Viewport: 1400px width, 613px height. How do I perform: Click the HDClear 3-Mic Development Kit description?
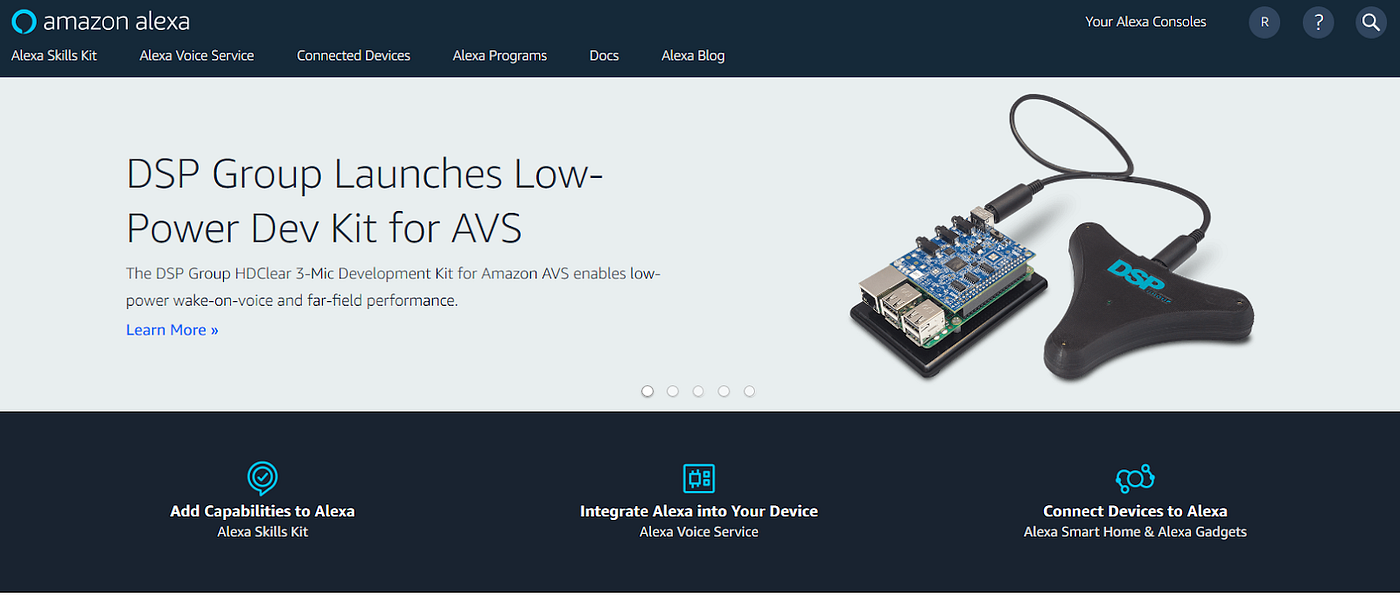coord(394,286)
